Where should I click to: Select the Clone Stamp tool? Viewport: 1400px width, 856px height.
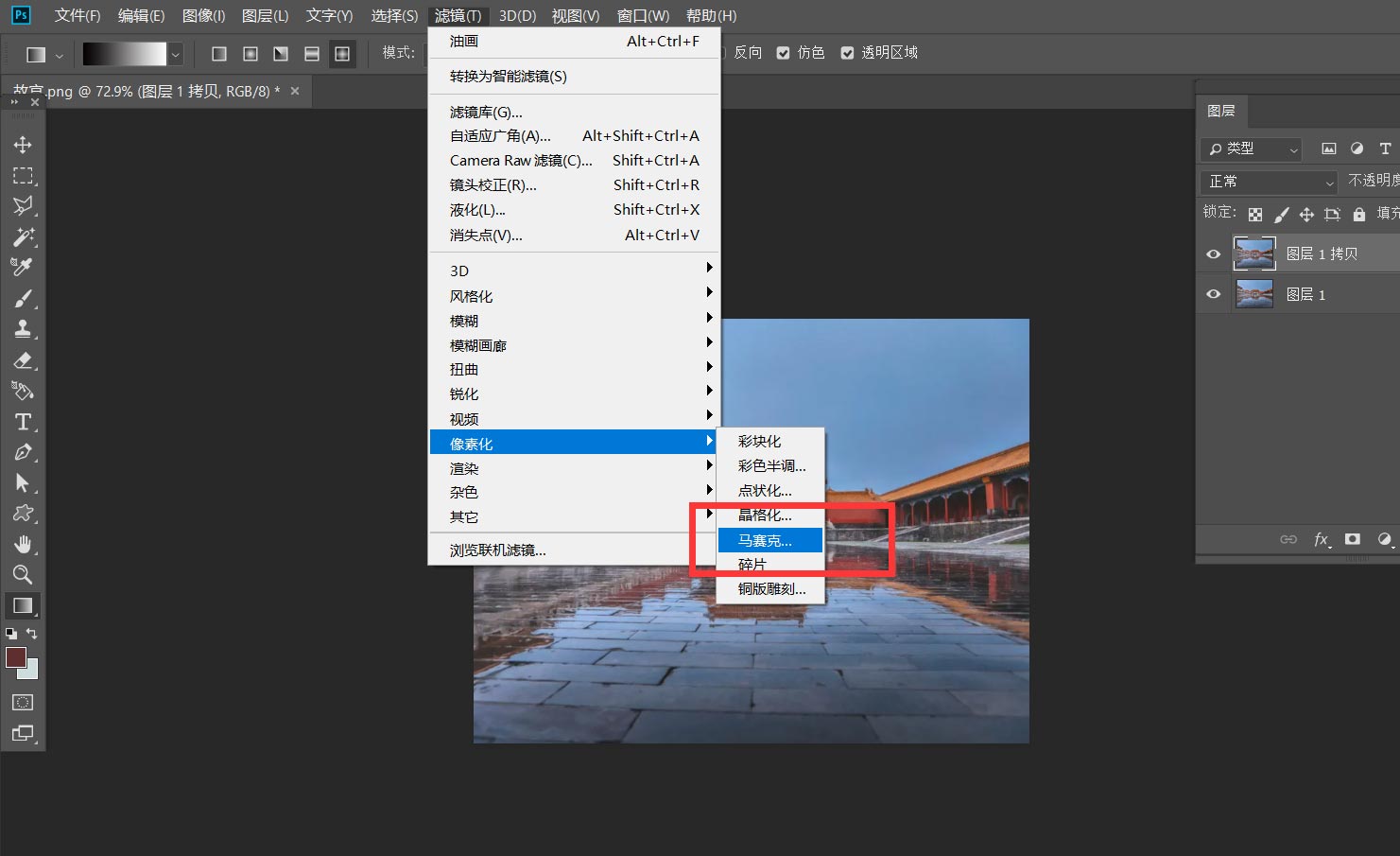coord(23,329)
